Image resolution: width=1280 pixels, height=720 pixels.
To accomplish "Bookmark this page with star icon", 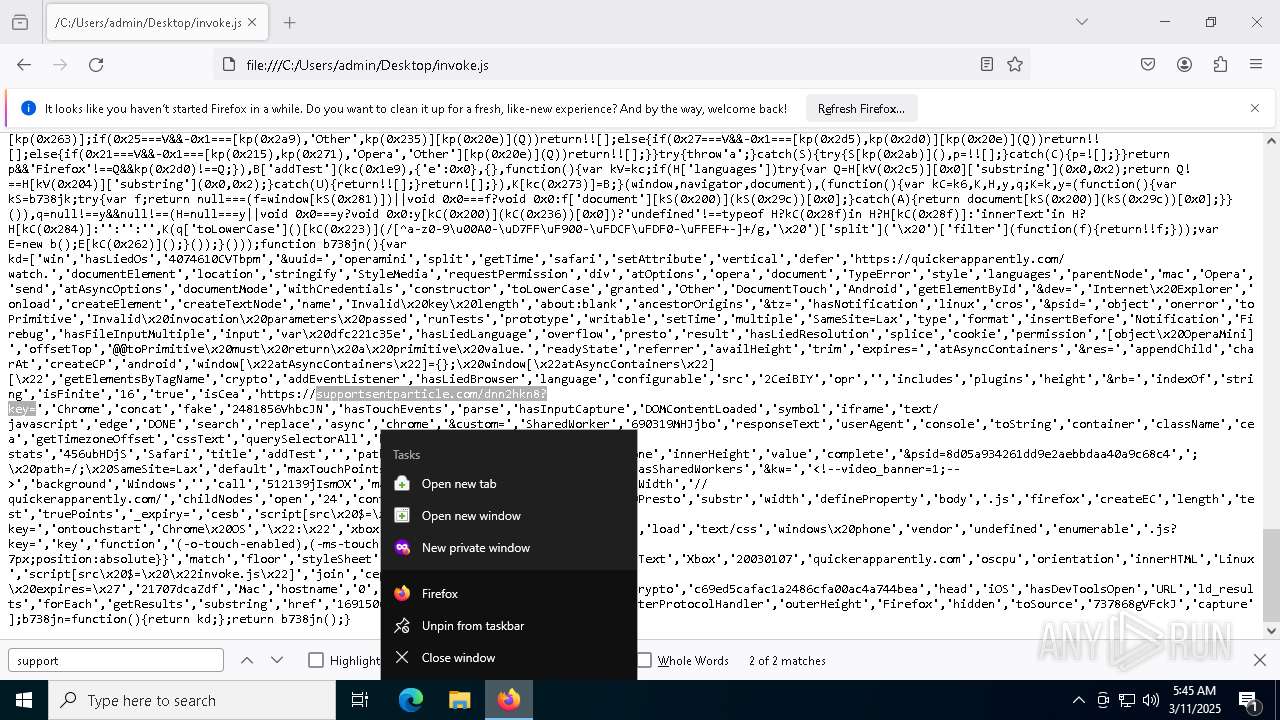I will pos(1015,65).
